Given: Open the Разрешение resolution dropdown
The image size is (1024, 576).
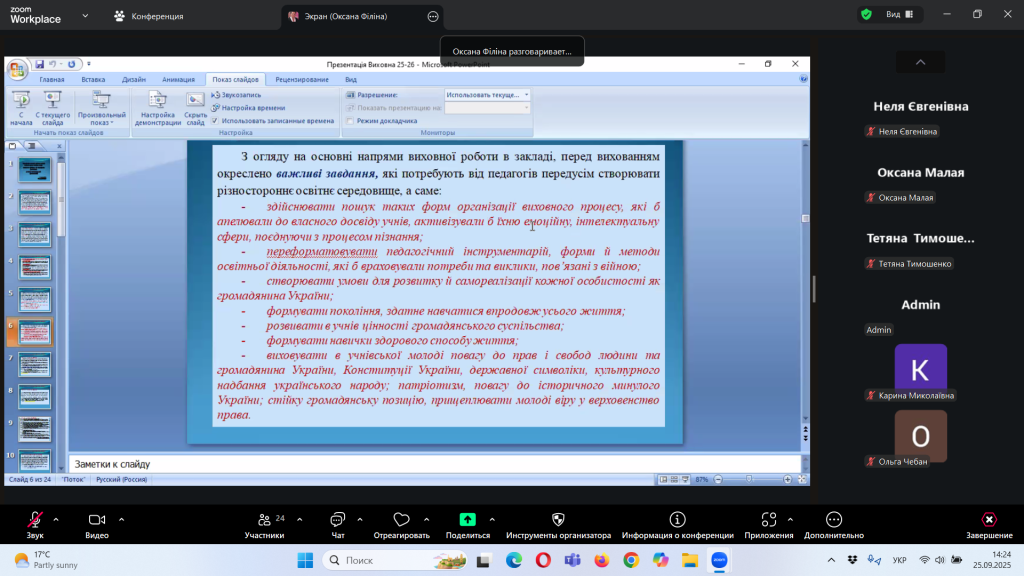Looking at the screenshot, I should pyautogui.click(x=487, y=95).
